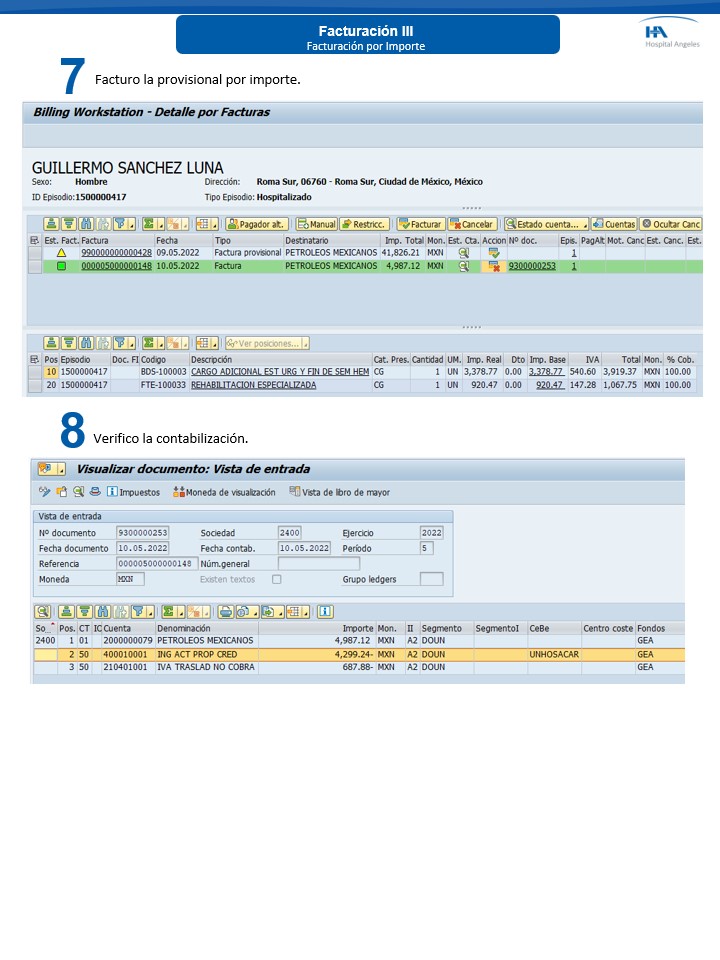Click action icon in Factura row
Viewport: 720px width, 960px height.
493,267
